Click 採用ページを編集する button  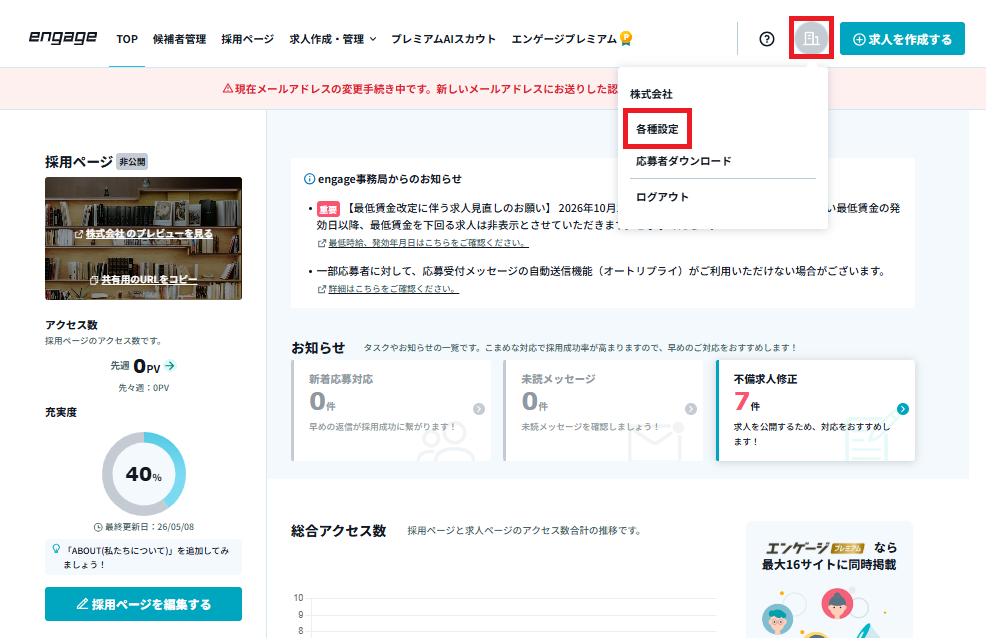point(143,604)
